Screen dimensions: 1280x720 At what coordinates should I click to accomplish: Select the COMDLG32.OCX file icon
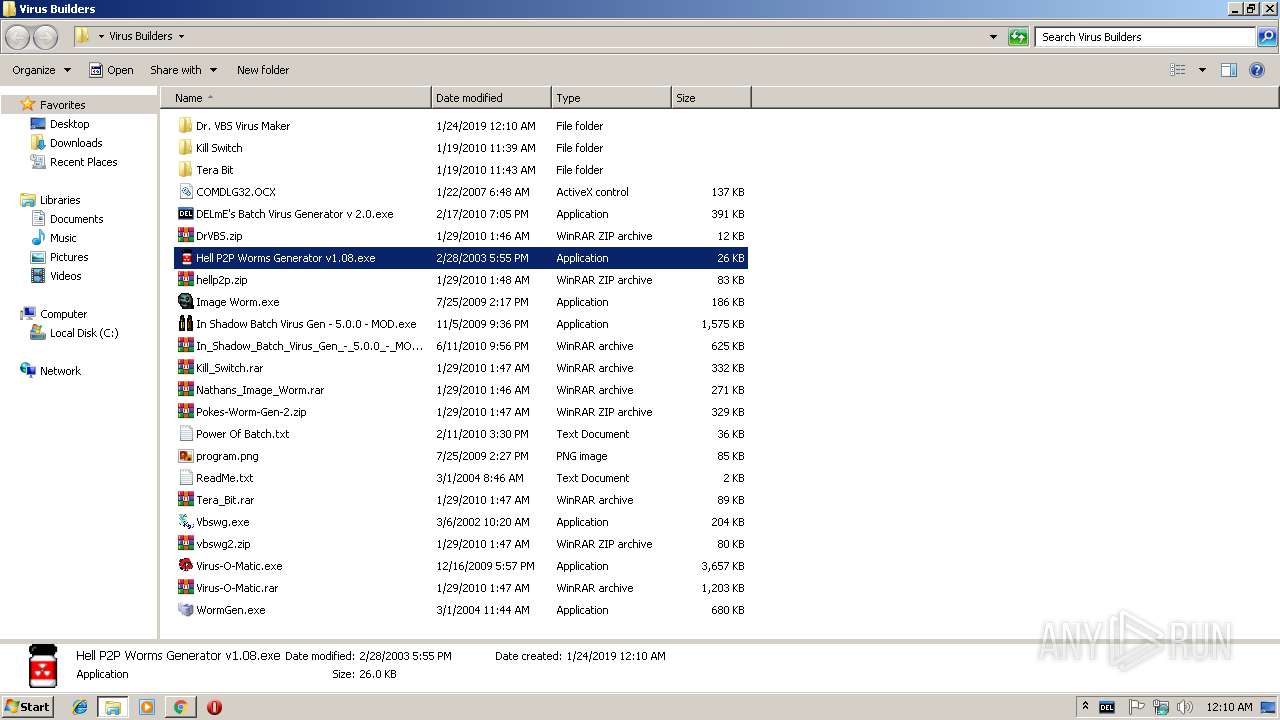185,192
